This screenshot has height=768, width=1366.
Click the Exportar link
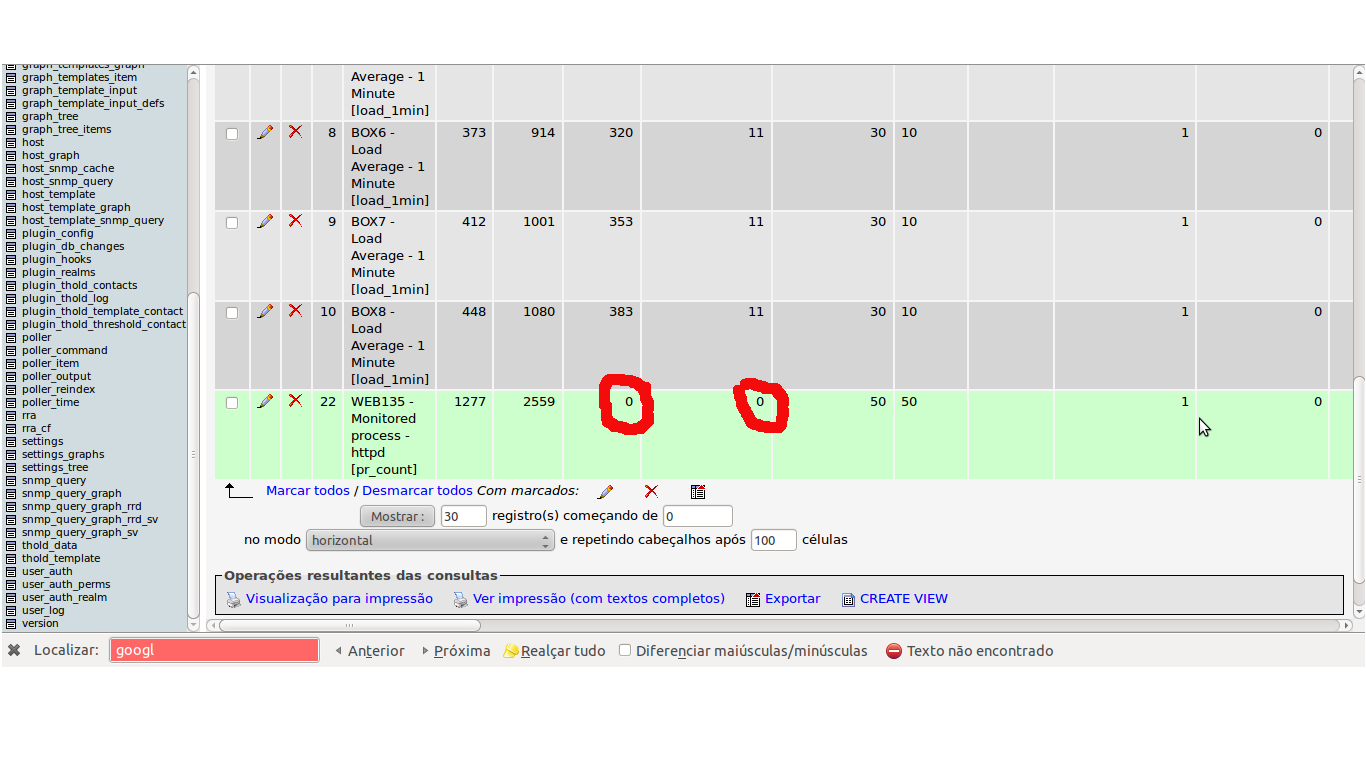click(792, 599)
